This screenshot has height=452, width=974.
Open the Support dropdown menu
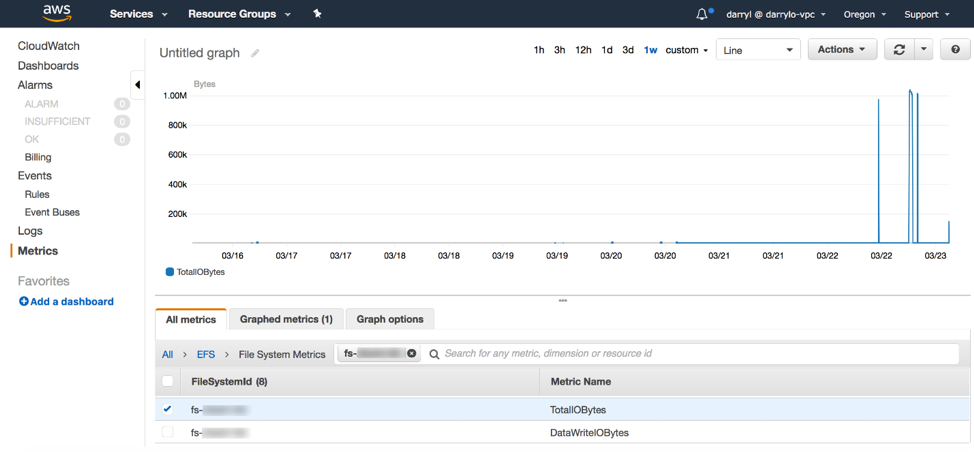click(x=927, y=14)
